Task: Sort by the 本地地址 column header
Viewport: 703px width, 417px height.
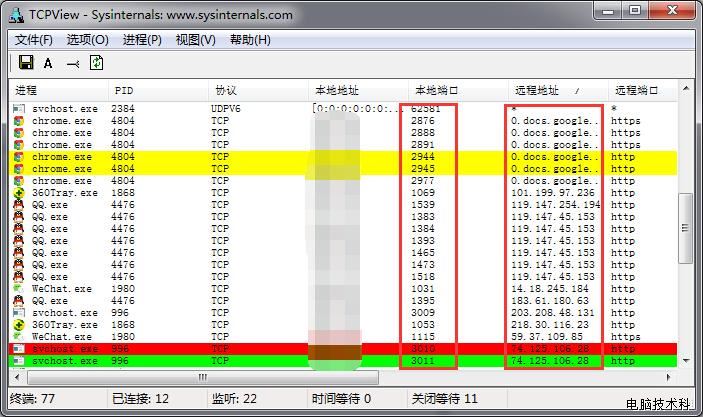Action: (x=358, y=91)
